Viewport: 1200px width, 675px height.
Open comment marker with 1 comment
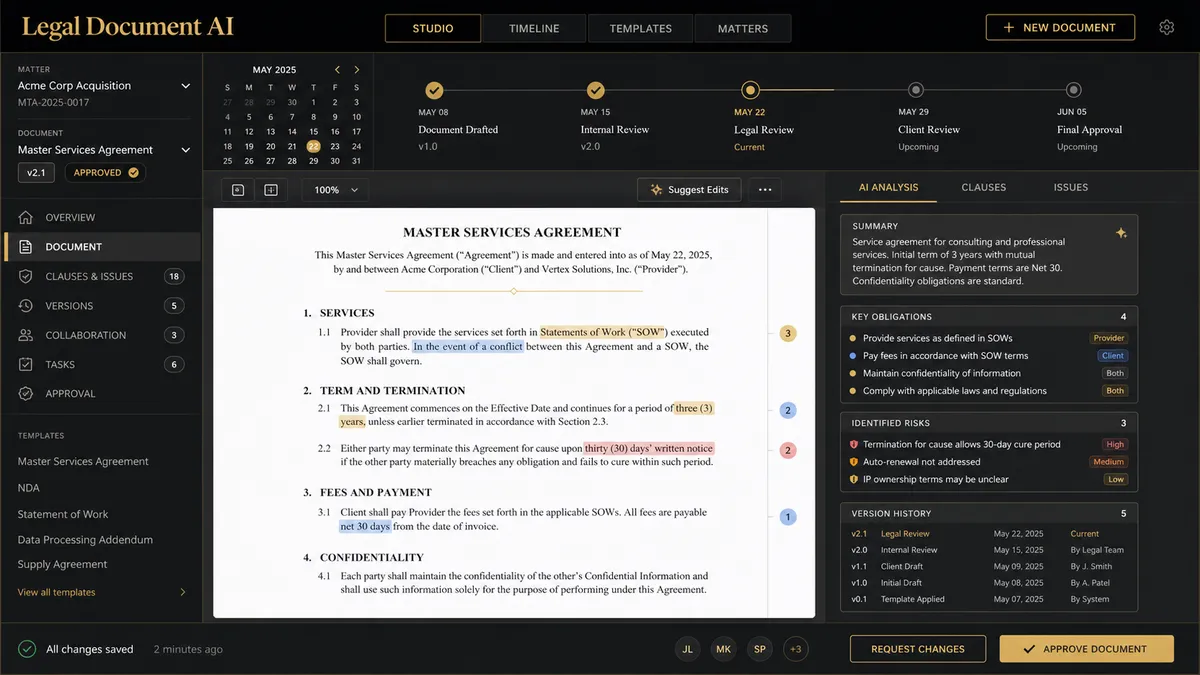788,517
